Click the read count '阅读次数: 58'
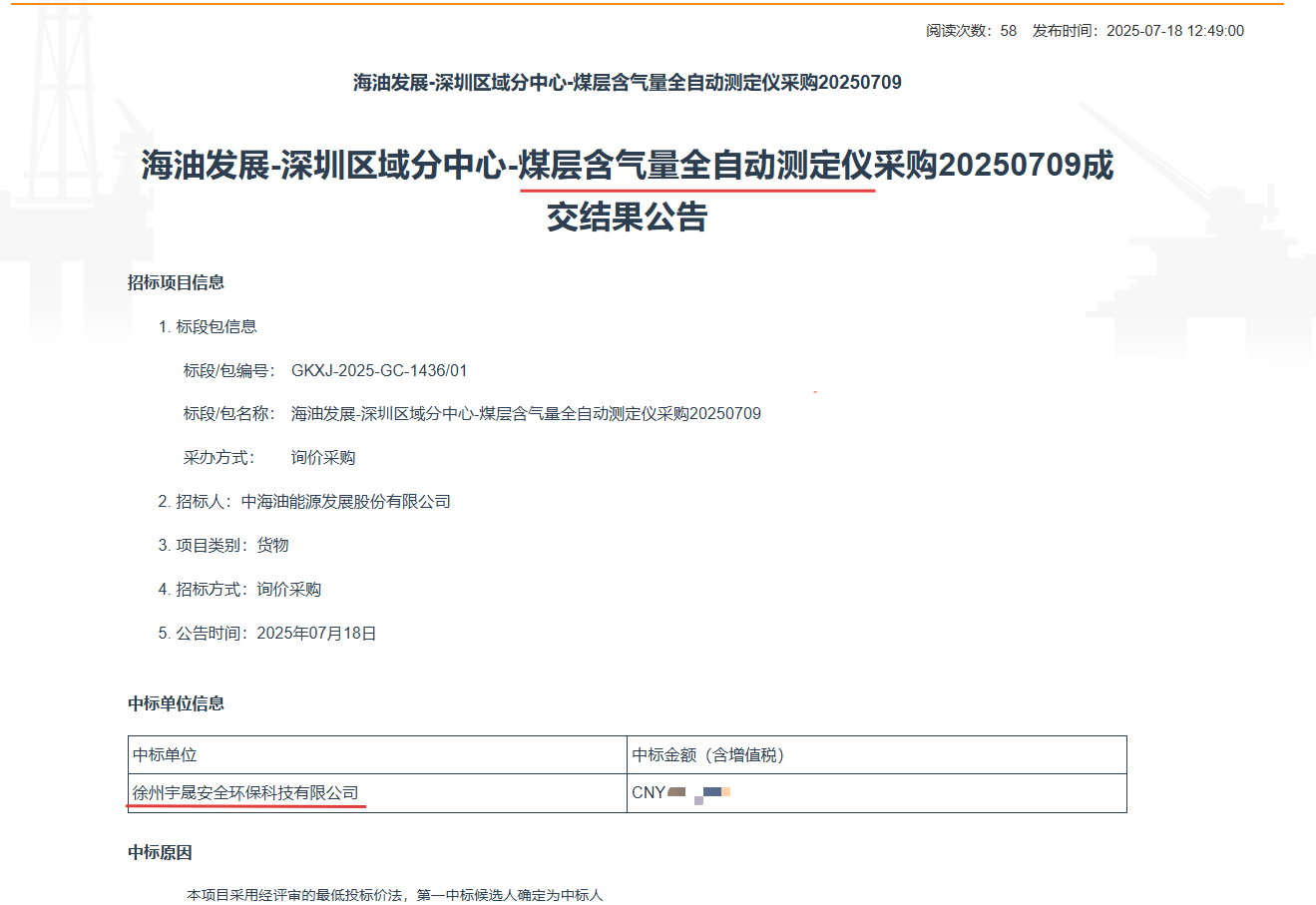 (971, 31)
